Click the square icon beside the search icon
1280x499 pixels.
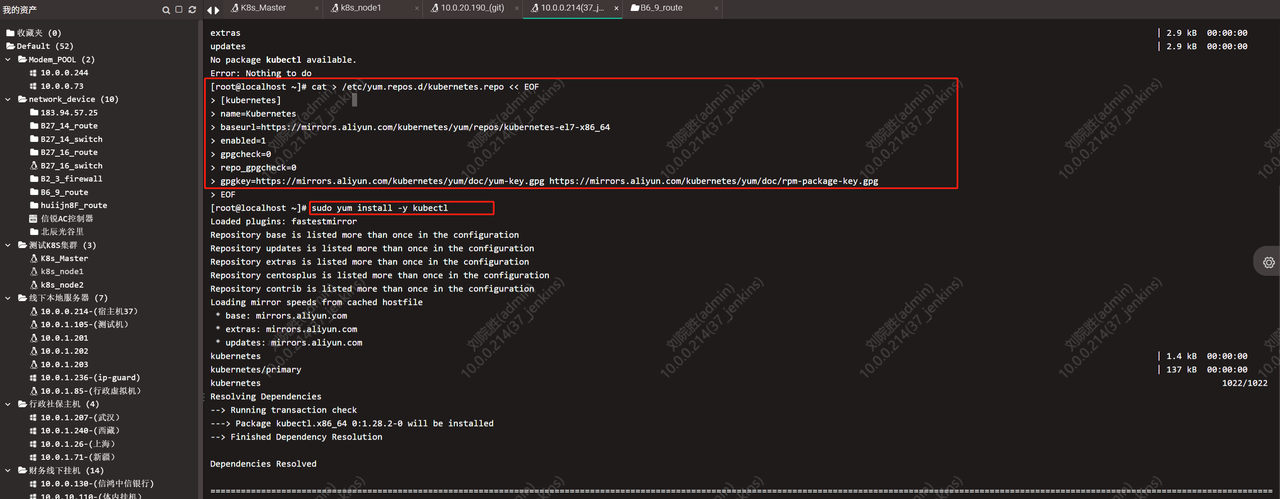coord(179,10)
